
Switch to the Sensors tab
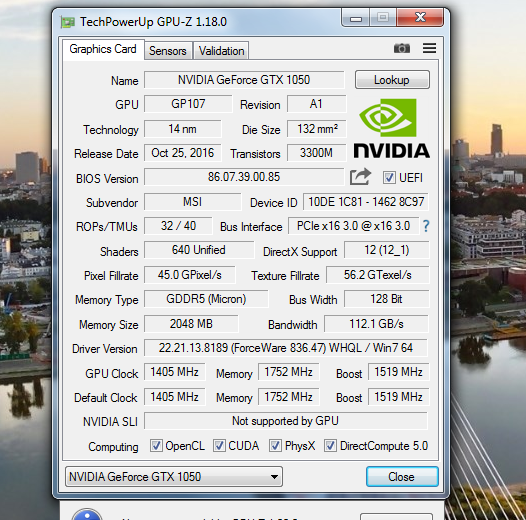point(168,51)
